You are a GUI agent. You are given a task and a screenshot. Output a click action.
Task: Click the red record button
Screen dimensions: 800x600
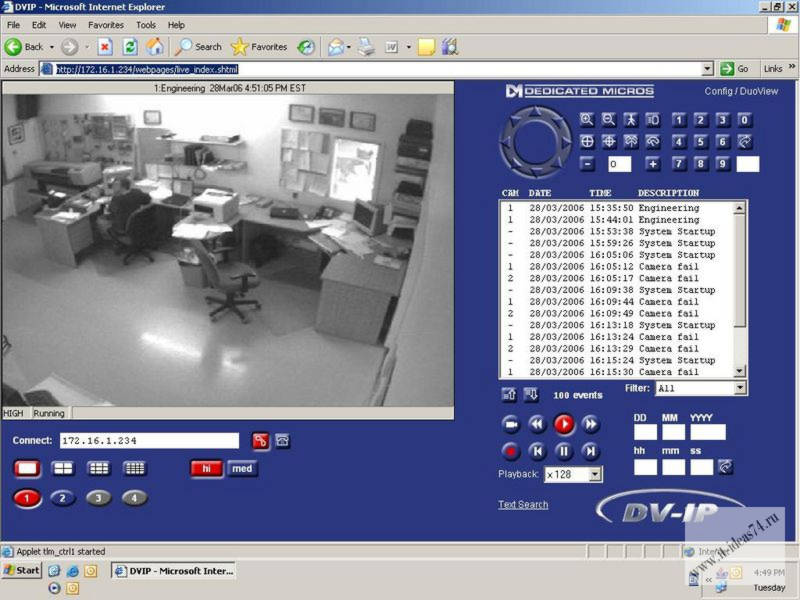coord(511,451)
